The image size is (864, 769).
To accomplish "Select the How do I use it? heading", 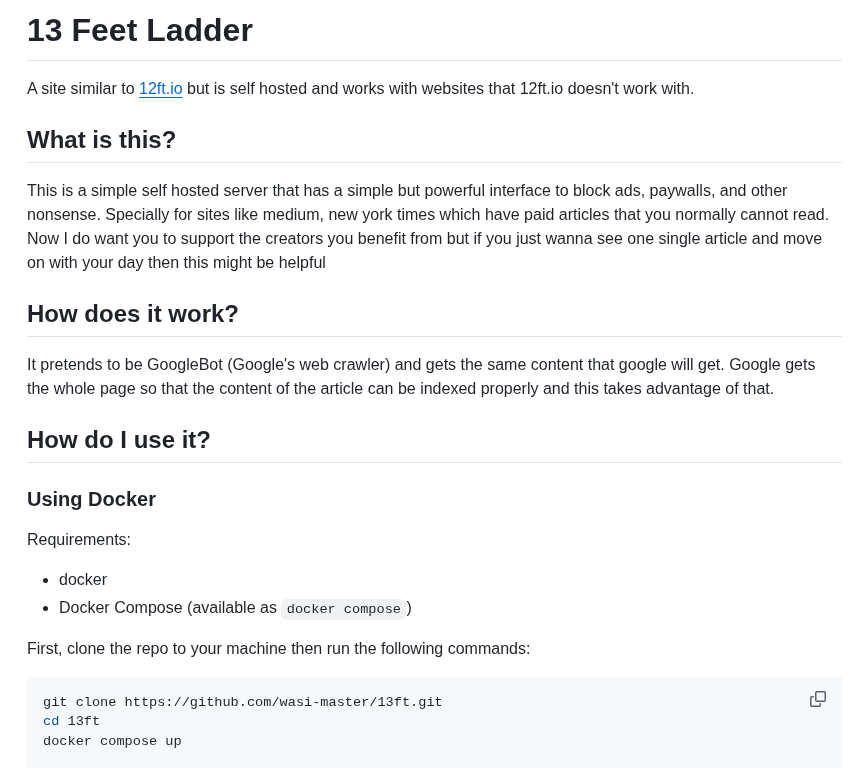I will pyautogui.click(x=118, y=440).
